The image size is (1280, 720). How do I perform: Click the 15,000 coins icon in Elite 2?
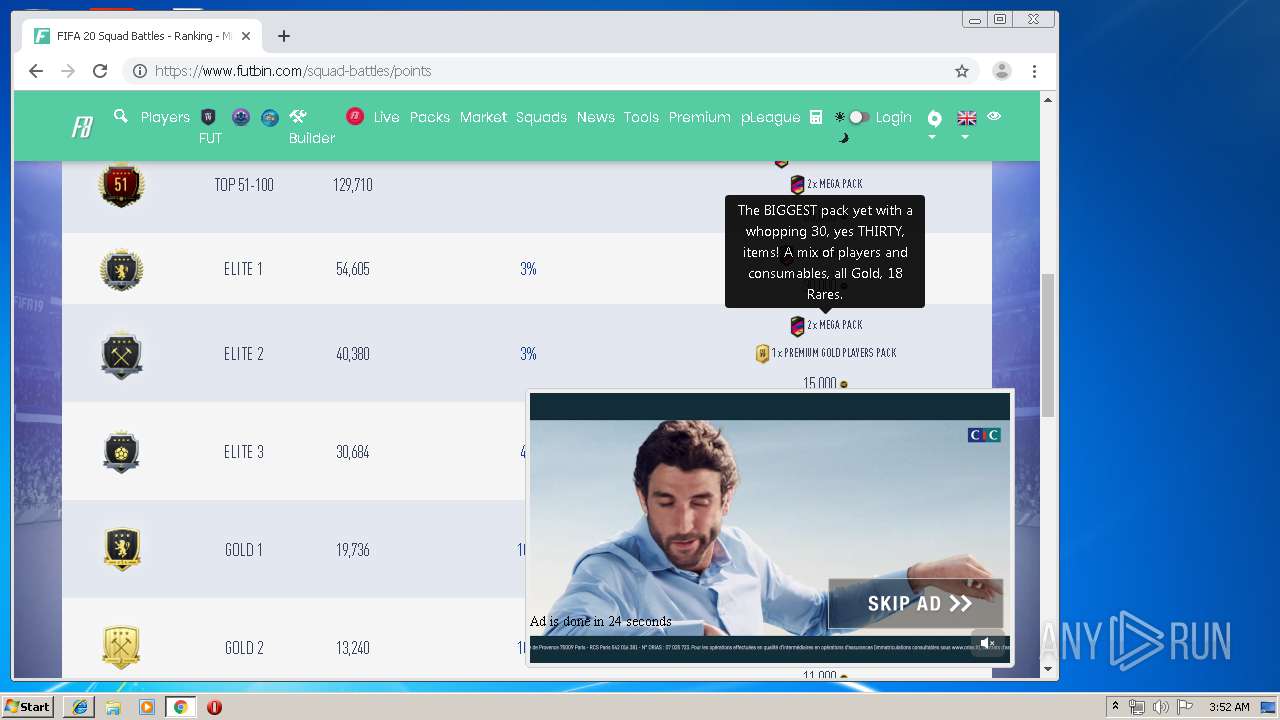point(843,383)
